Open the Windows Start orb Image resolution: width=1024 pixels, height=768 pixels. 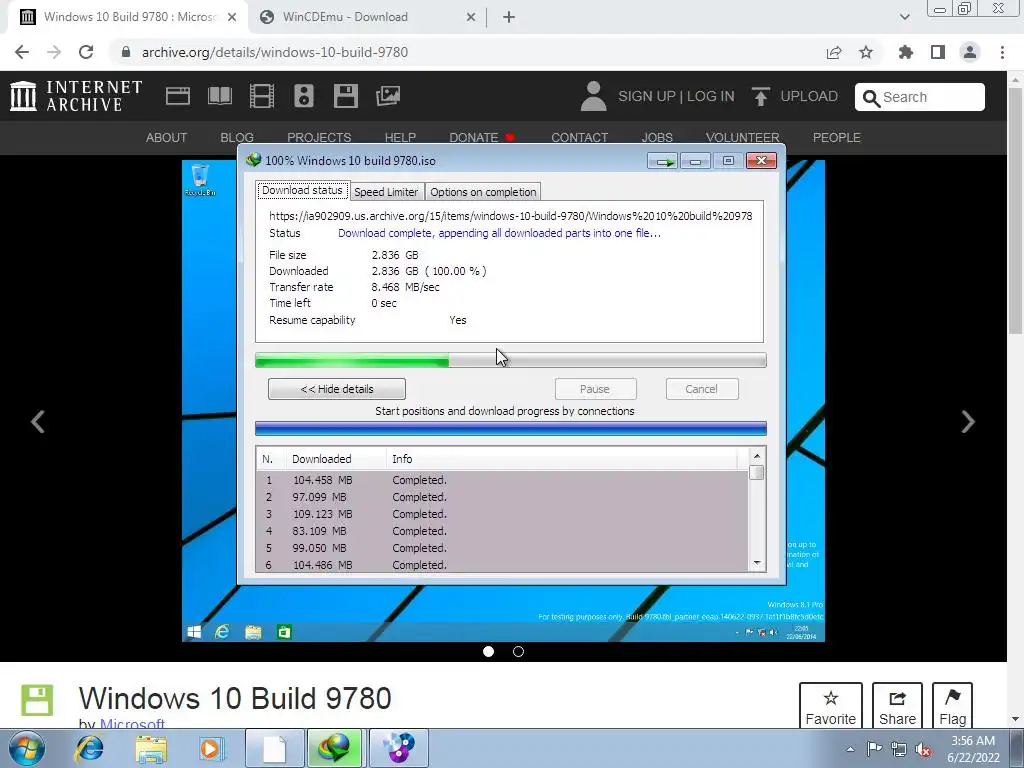coord(27,748)
